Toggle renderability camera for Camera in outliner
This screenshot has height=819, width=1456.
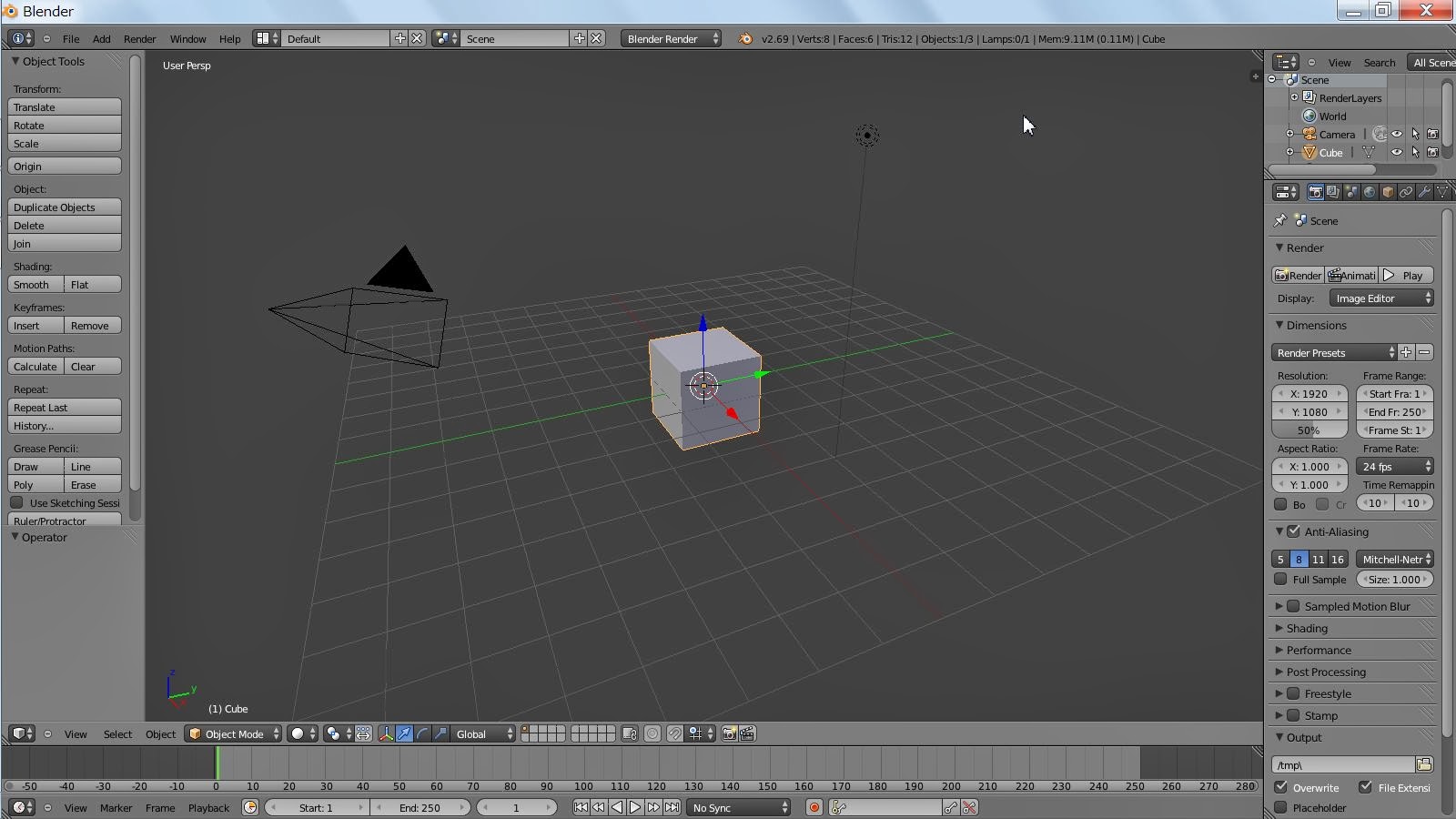pyautogui.click(x=1433, y=134)
